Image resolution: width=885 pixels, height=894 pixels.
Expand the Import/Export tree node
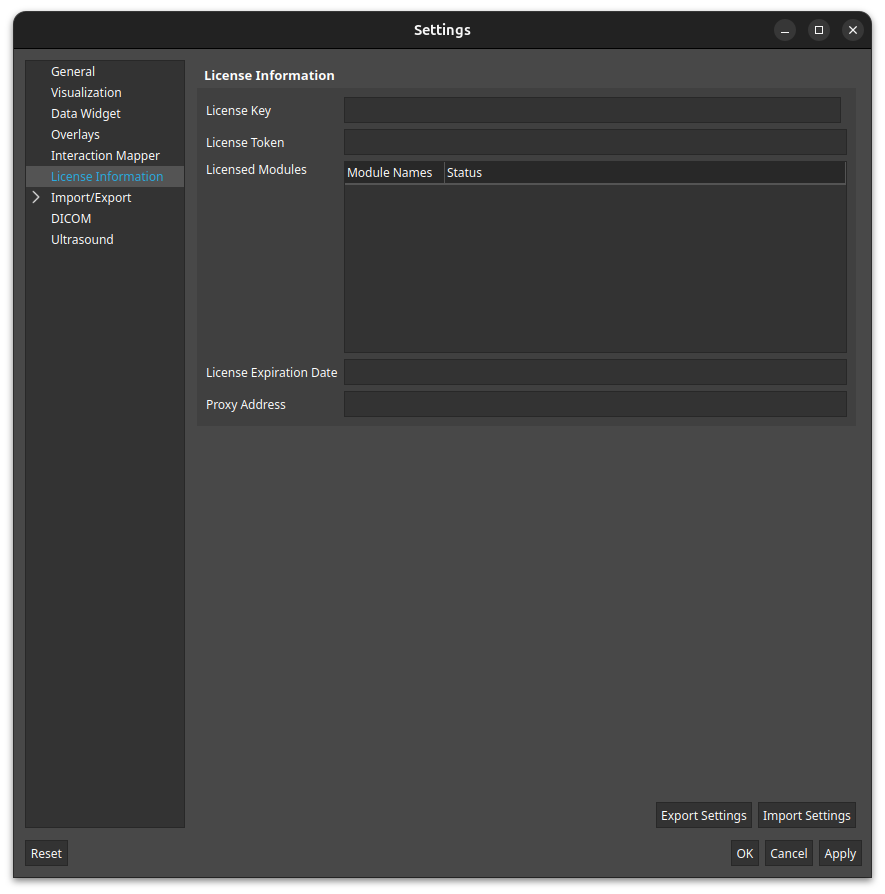pos(36,197)
